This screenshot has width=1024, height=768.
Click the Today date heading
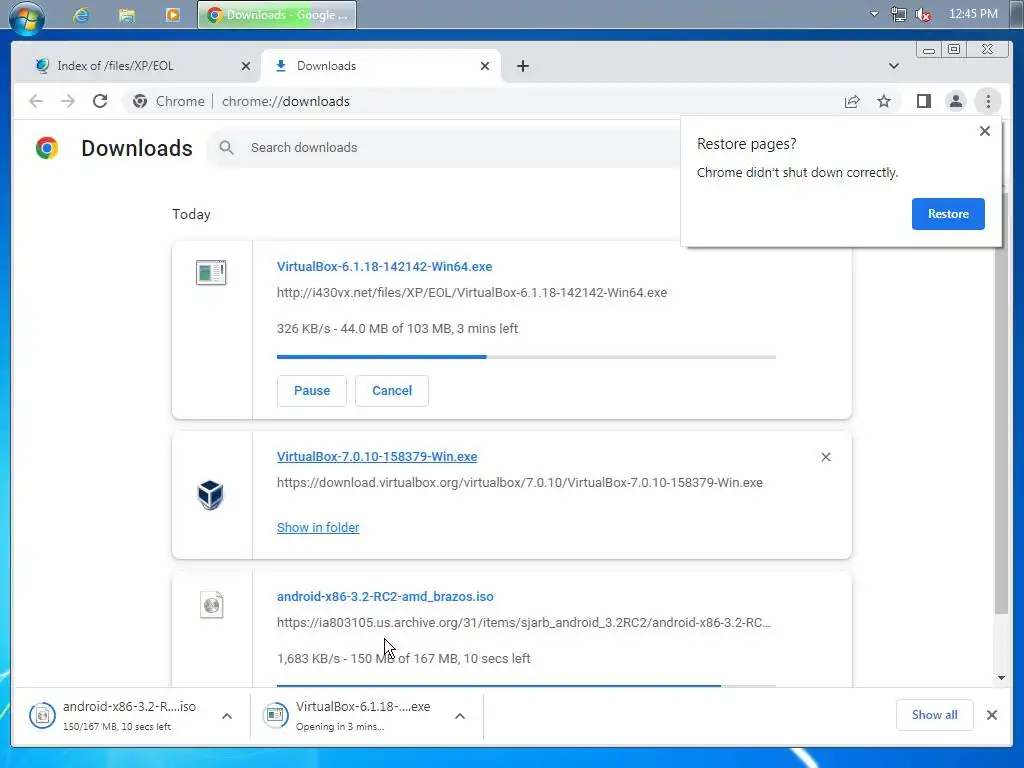coord(191,214)
